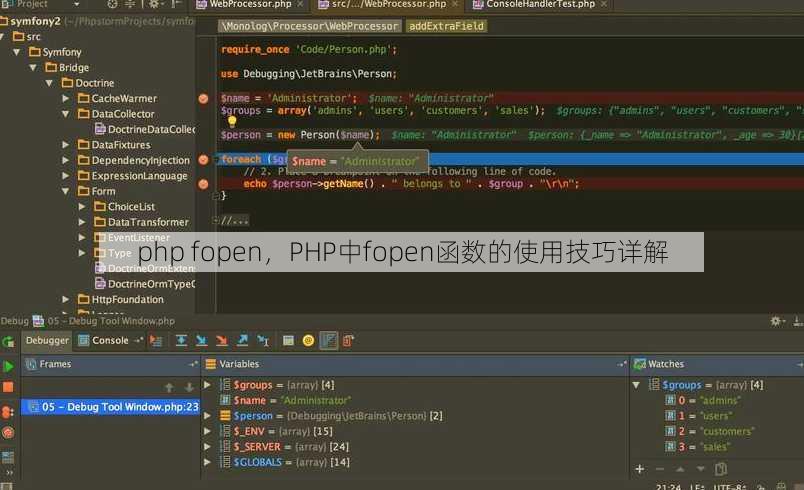This screenshot has height=490, width=804.
Task: Switch to the first WebProcessor.php tab
Action: coord(250,5)
